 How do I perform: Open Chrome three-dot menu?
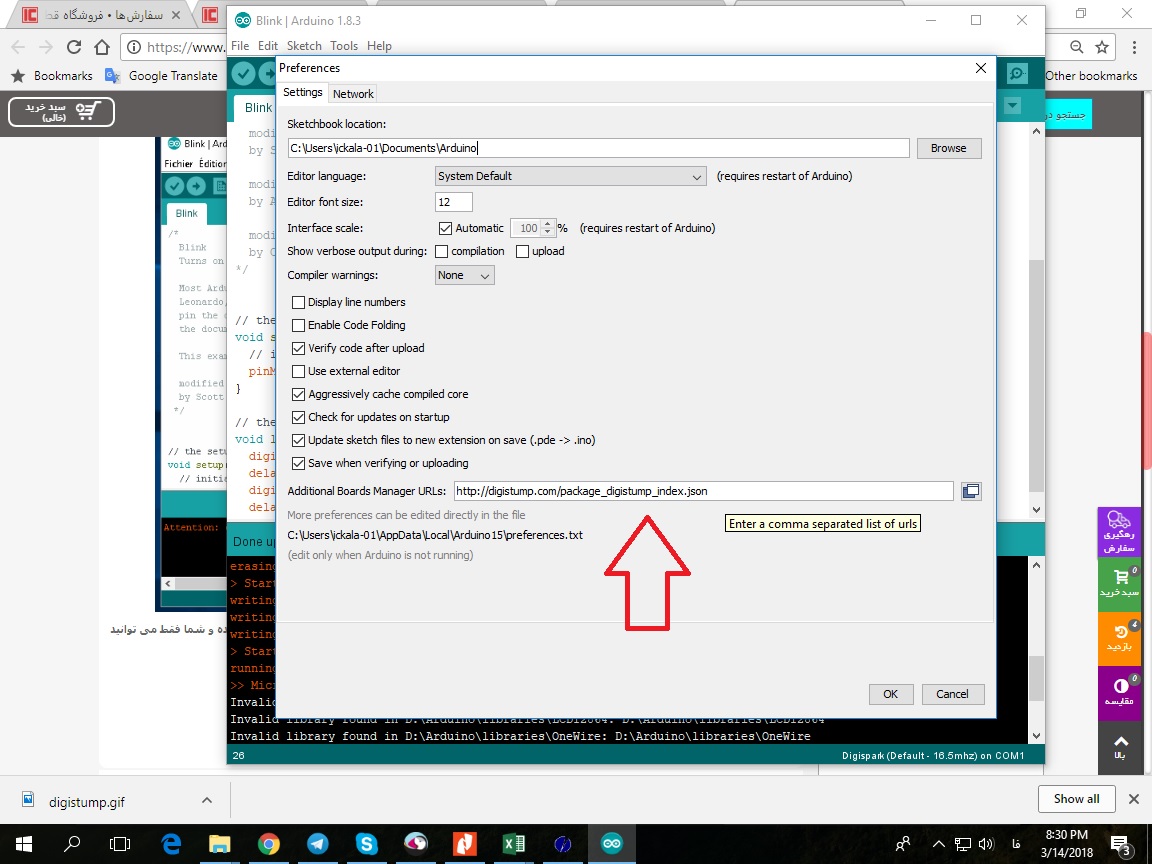(1134, 47)
